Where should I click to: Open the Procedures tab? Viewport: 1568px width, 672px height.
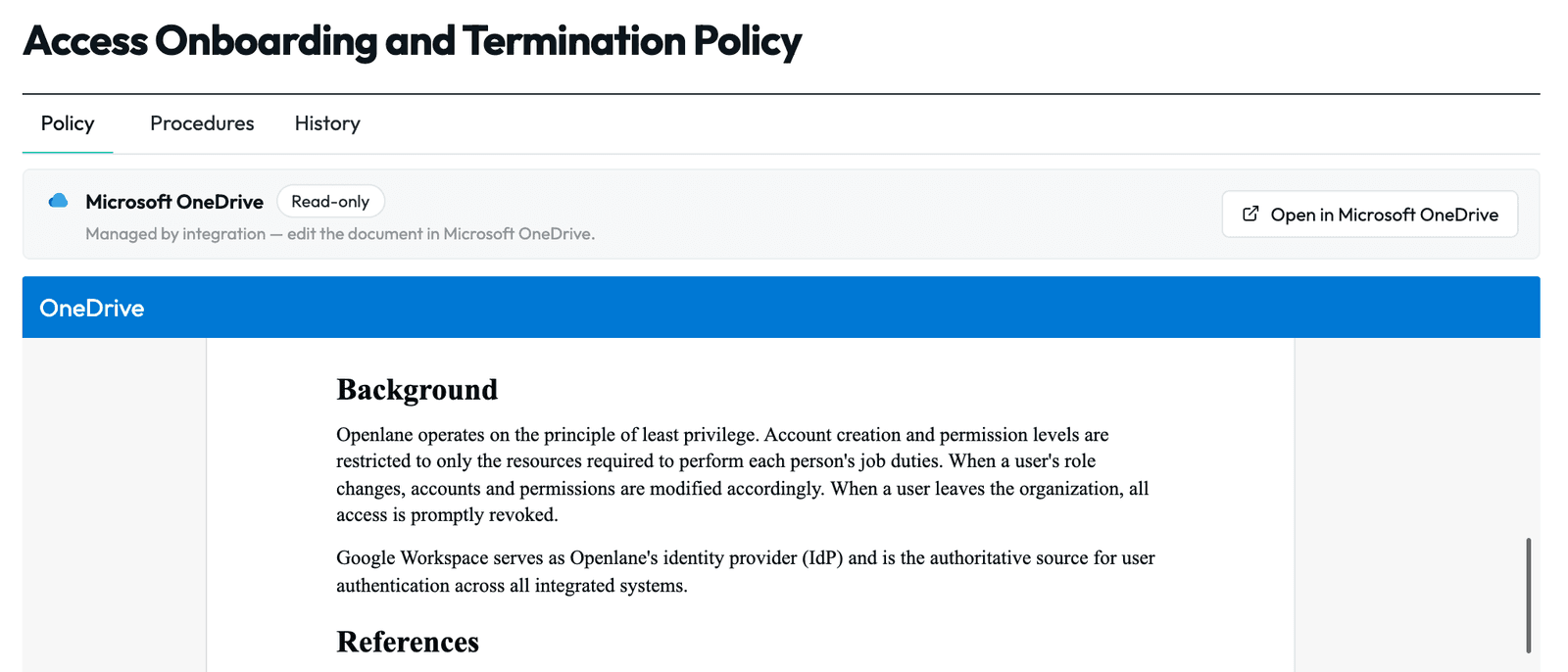tap(202, 123)
